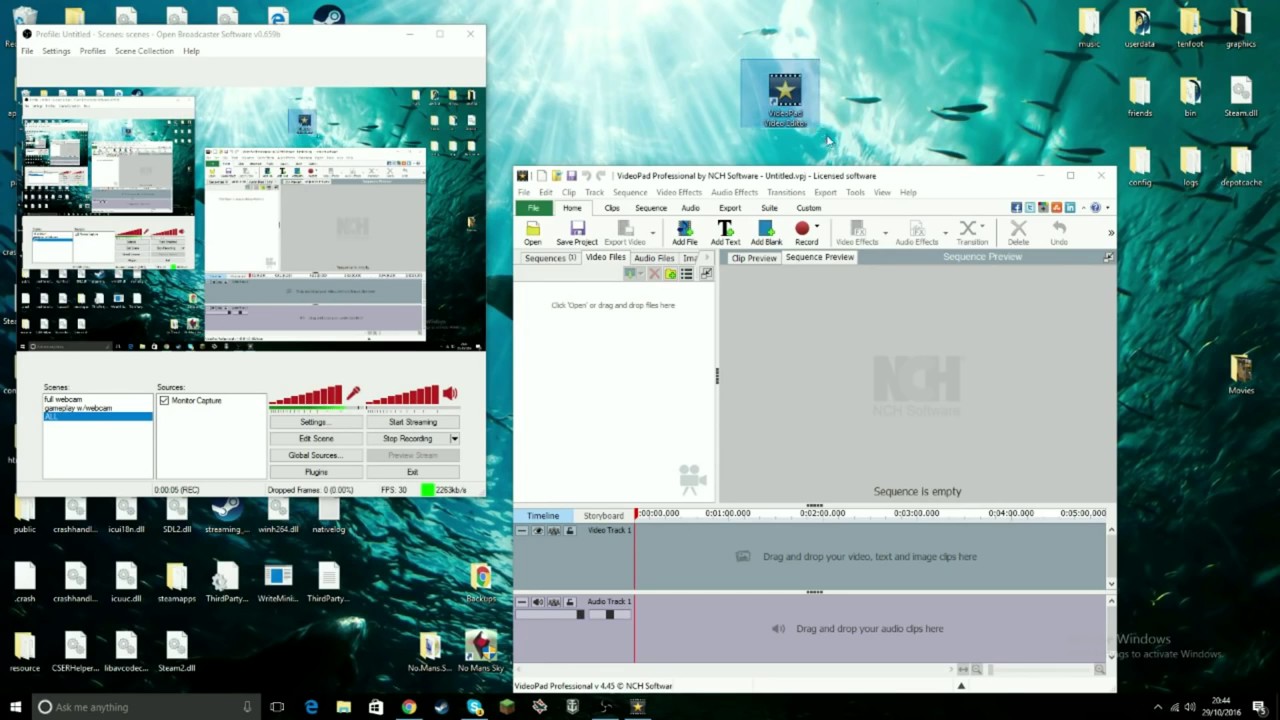Switch to the Clip Preview tab
Image resolution: width=1280 pixels, height=720 pixels.
(754, 258)
